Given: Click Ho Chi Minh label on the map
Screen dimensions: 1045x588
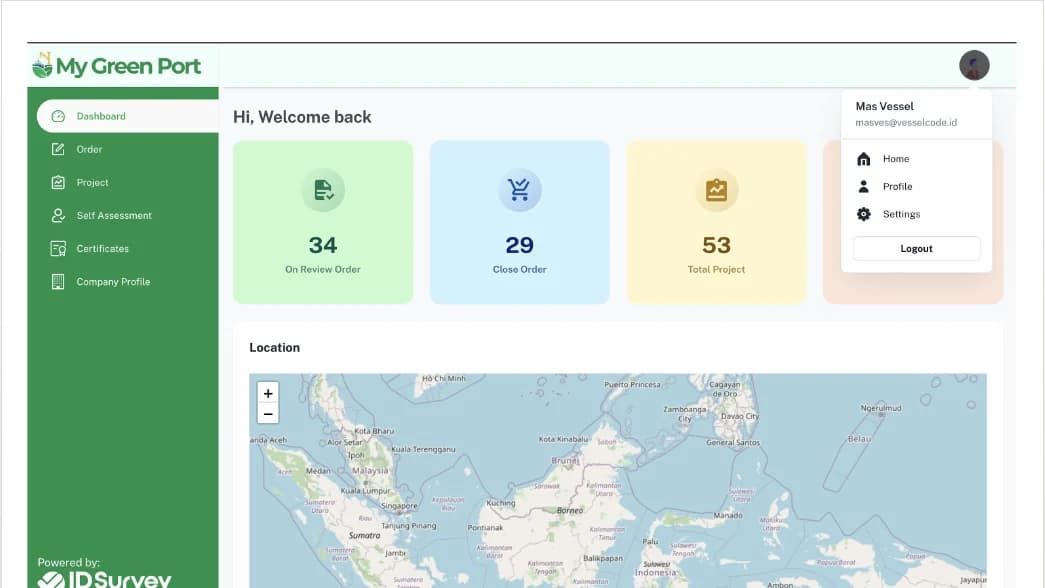Looking at the screenshot, I should pyautogui.click(x=444, y=379).
